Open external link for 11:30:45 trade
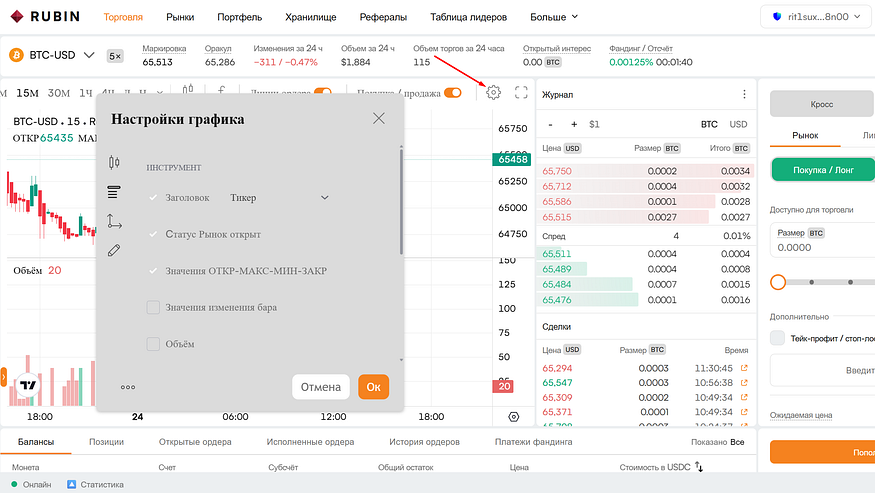Viewport: 875px width, 493px height. 744,368
